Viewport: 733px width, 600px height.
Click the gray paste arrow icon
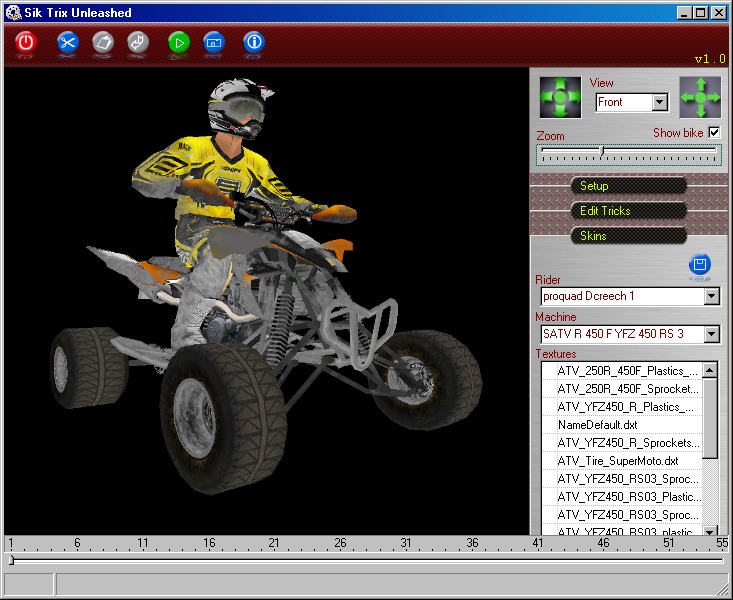(x=138, y=43)
